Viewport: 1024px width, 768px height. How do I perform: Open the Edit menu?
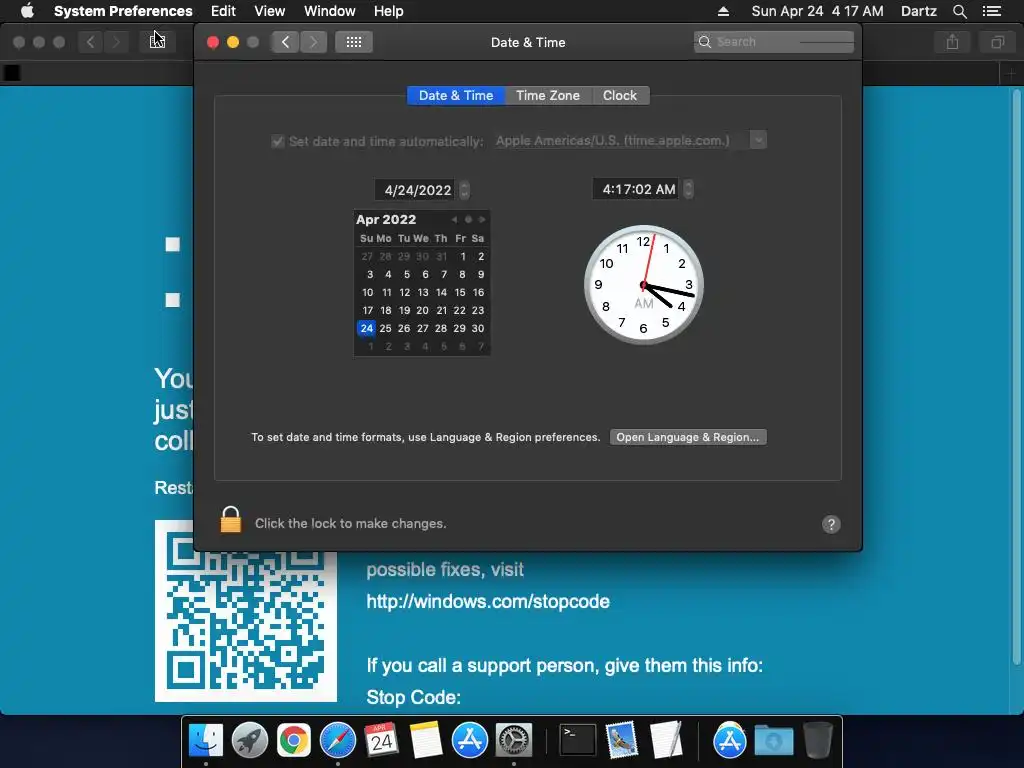click(x=223, y=11)
